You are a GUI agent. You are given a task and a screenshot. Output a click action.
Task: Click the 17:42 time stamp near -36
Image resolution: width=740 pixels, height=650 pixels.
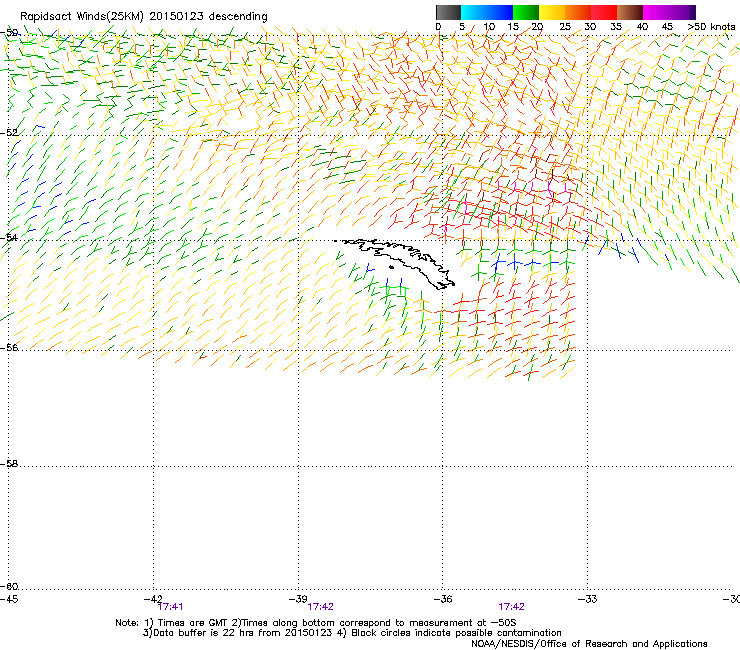pyautogui.click(x=512, y=607)
